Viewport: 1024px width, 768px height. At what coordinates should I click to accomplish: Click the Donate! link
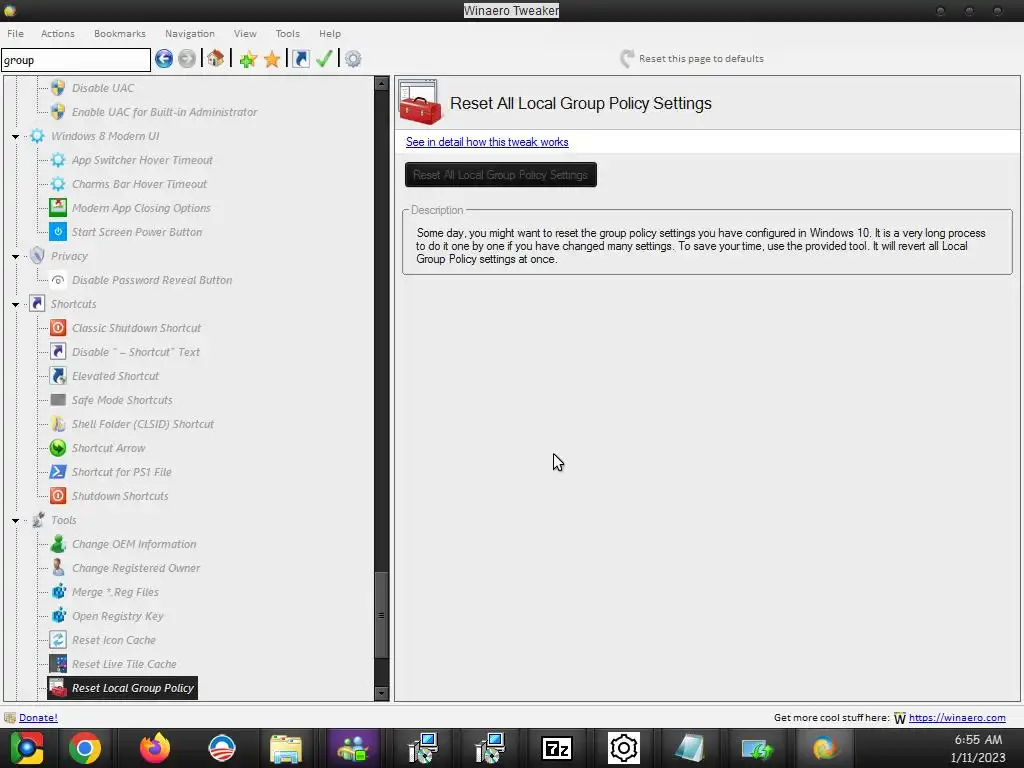tap(39, 717)
